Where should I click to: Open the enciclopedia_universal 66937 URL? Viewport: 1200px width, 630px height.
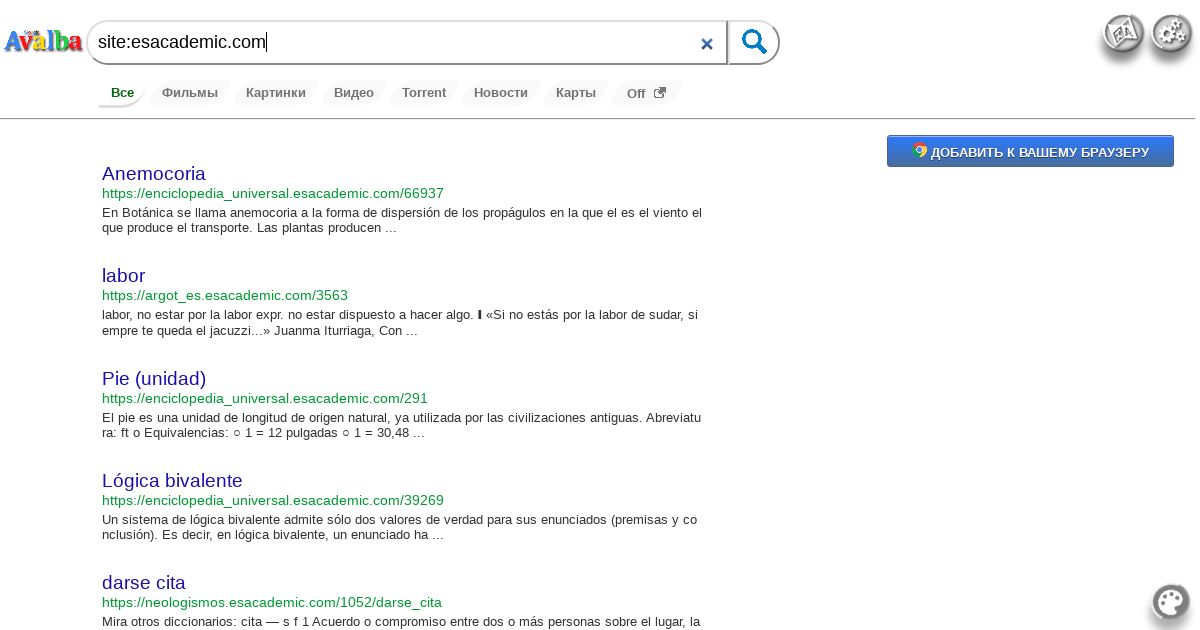[x=273, y=193]
